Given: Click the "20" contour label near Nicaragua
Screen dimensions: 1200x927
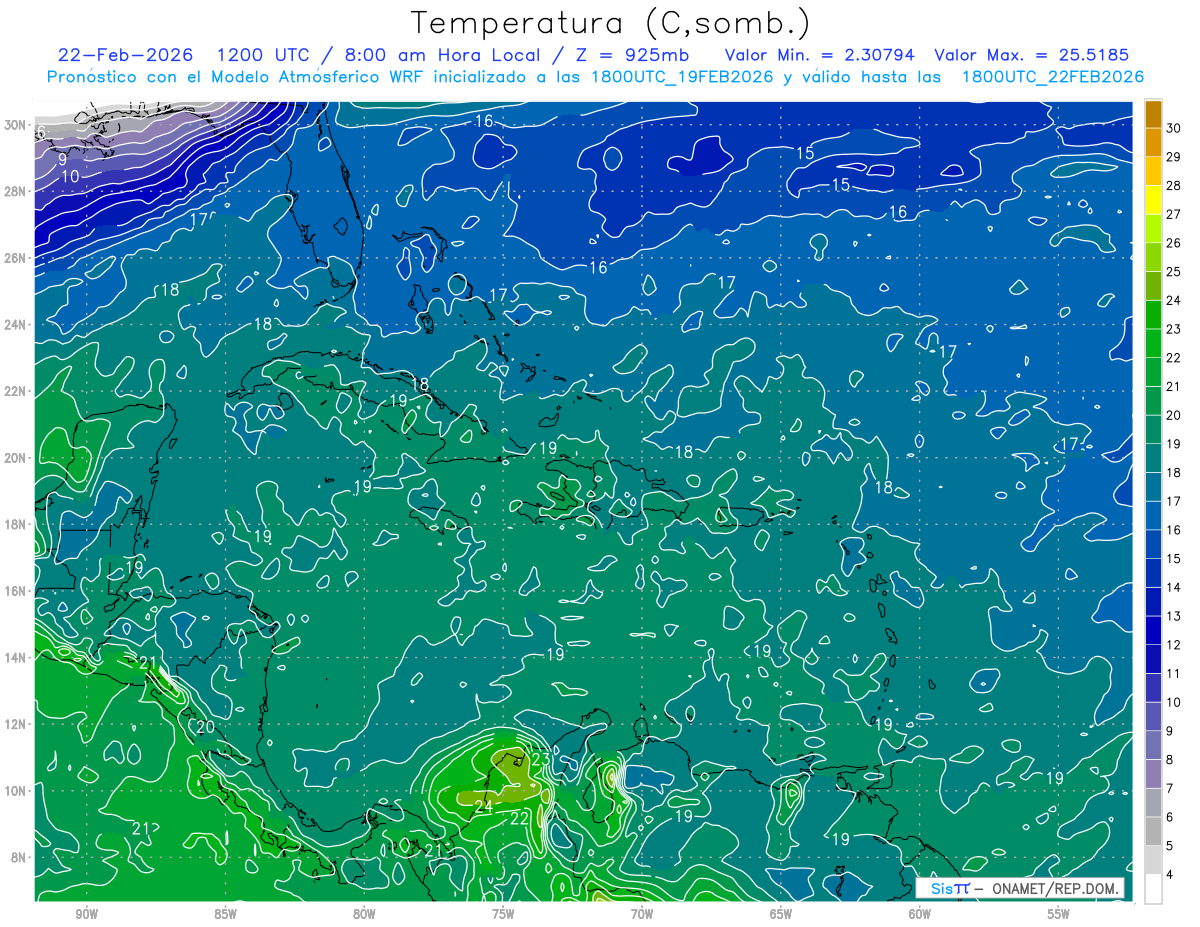Looking at the screenshot, I should (x=206, y=727).
